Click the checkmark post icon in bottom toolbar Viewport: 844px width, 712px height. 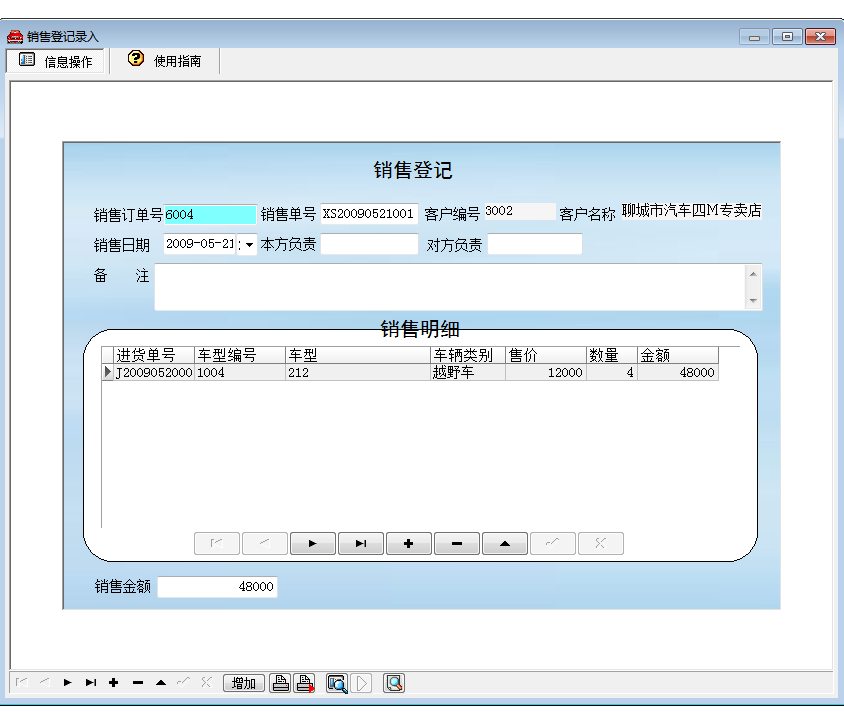[184, 682]
